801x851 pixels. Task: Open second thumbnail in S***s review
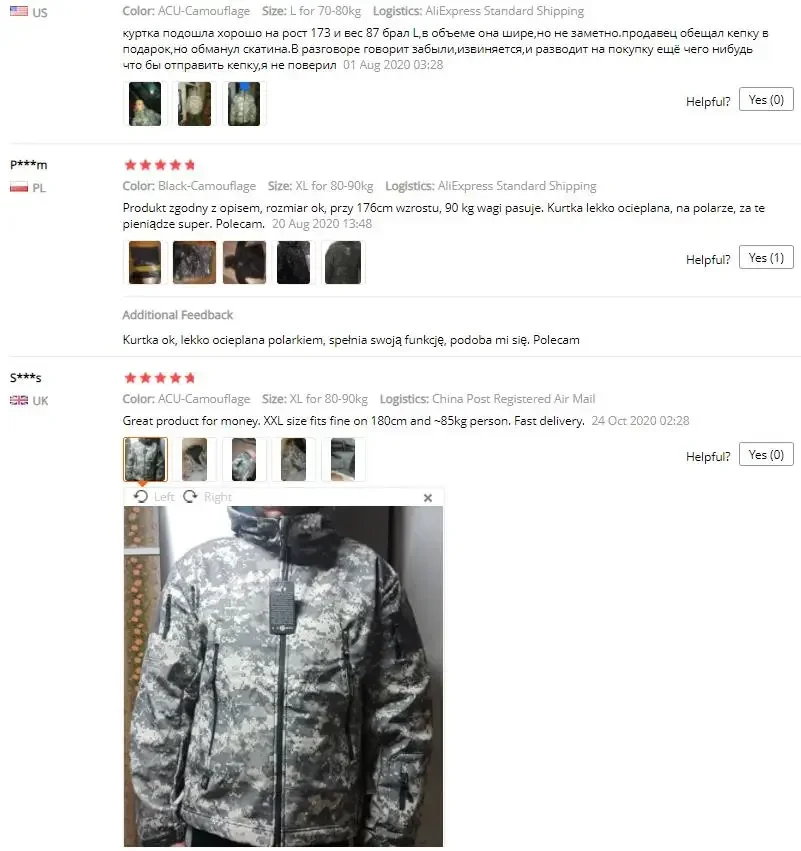pos(194,459)
